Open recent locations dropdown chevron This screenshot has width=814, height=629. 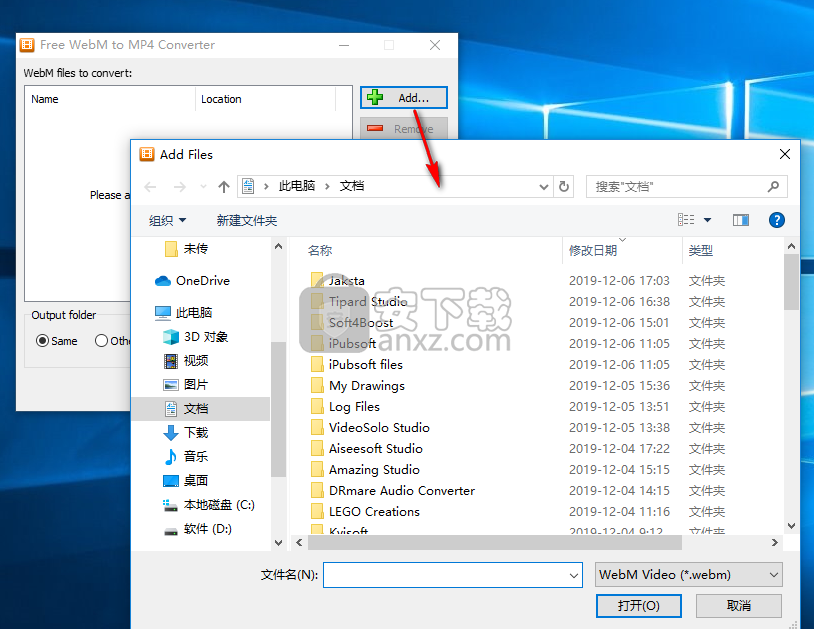(203, 187)
